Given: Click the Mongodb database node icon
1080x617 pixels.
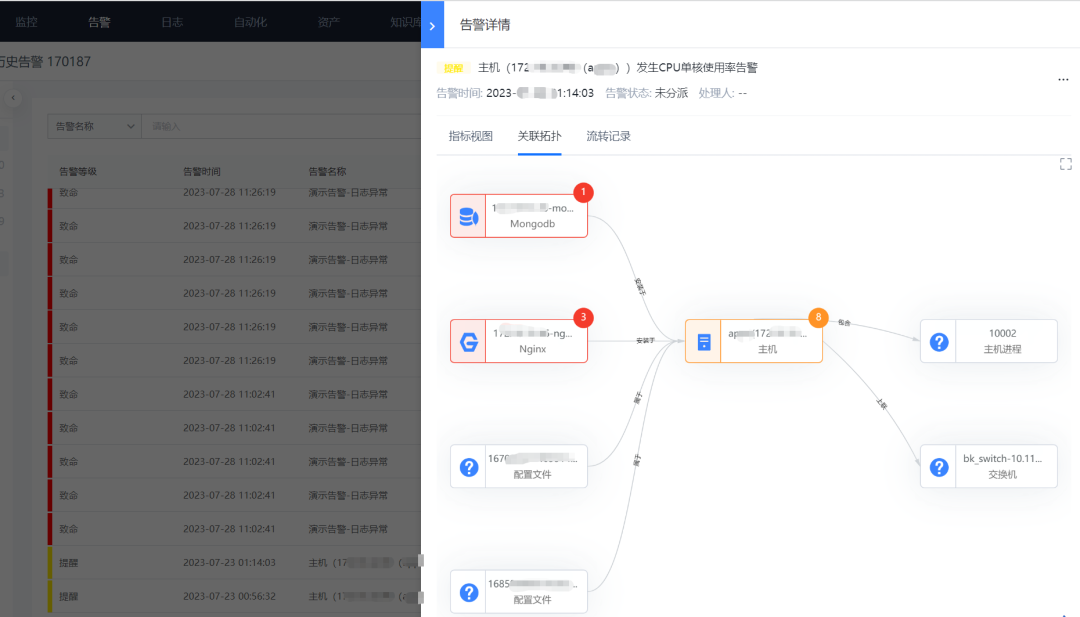Looking at the screenshot, I should pos(468,215).
